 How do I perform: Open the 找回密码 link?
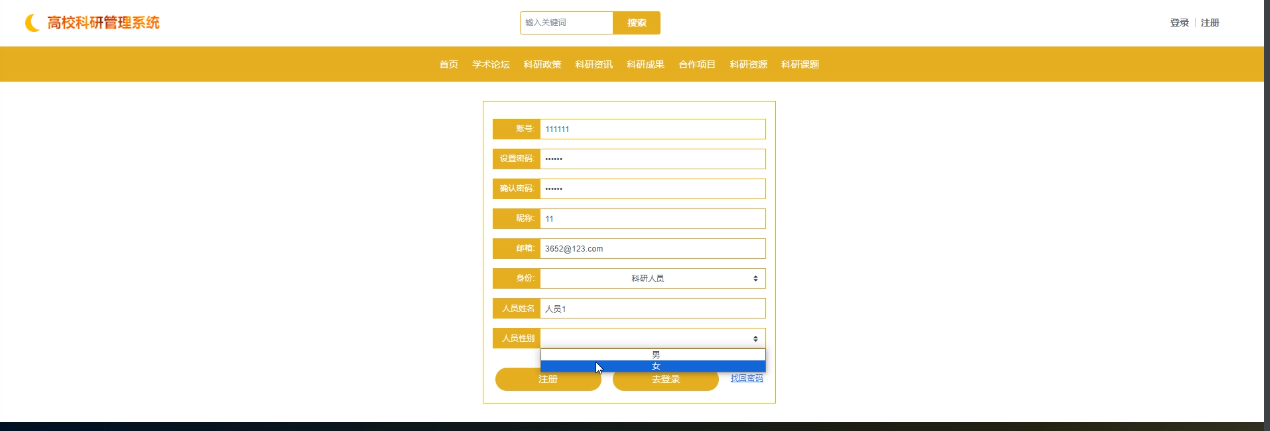pyautogui.click(x=747, y=378)
